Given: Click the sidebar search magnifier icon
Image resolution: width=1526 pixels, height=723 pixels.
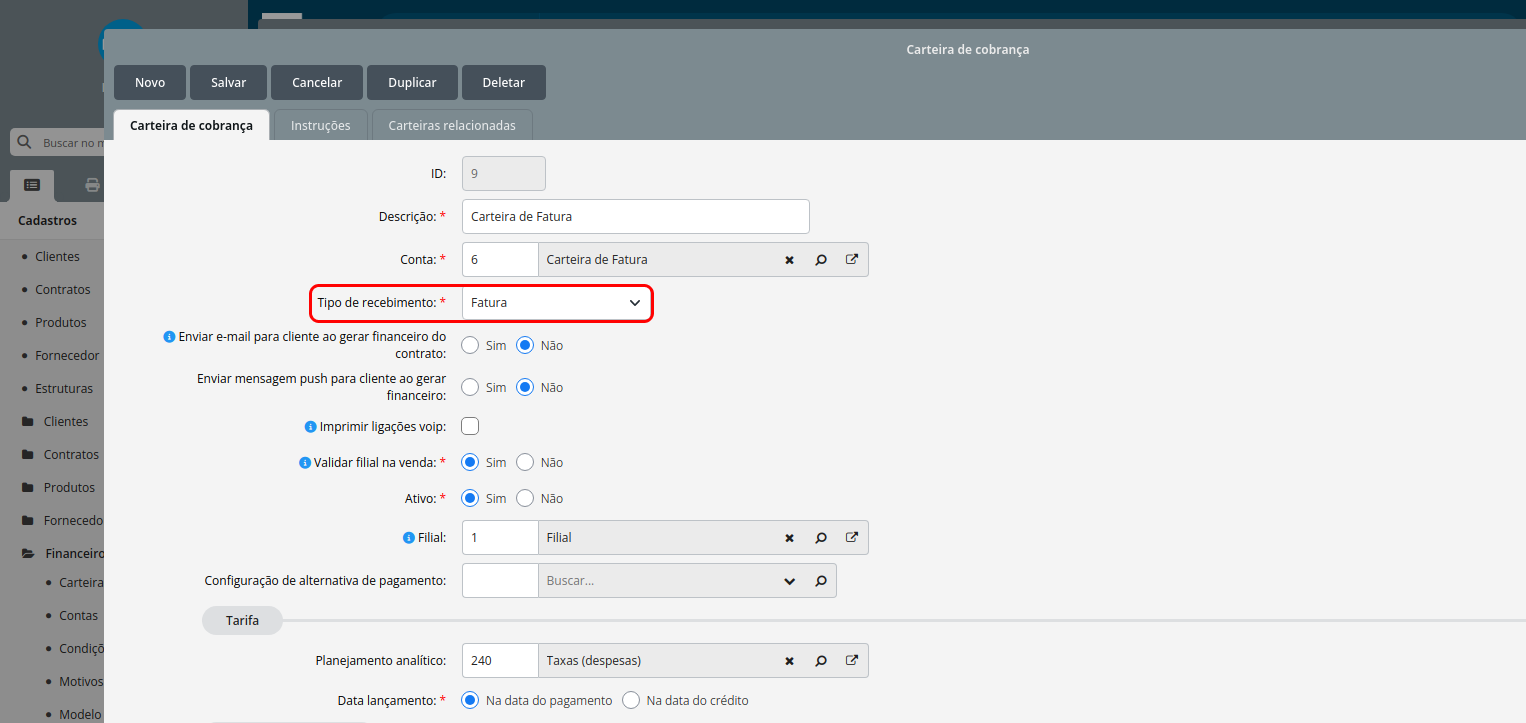Looking at the screenshot, I should (25, 142).
